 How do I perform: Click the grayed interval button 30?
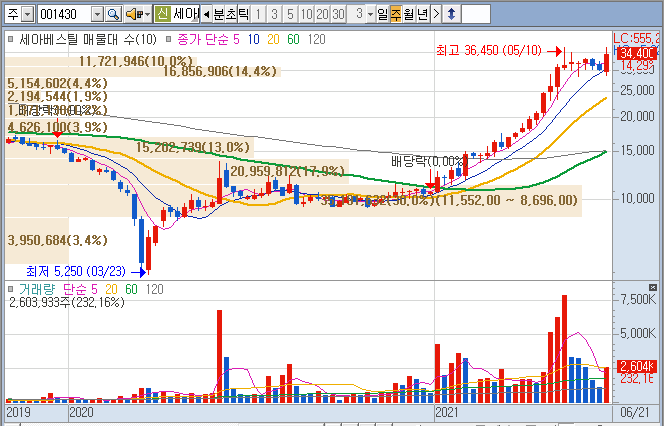(338, 14)
